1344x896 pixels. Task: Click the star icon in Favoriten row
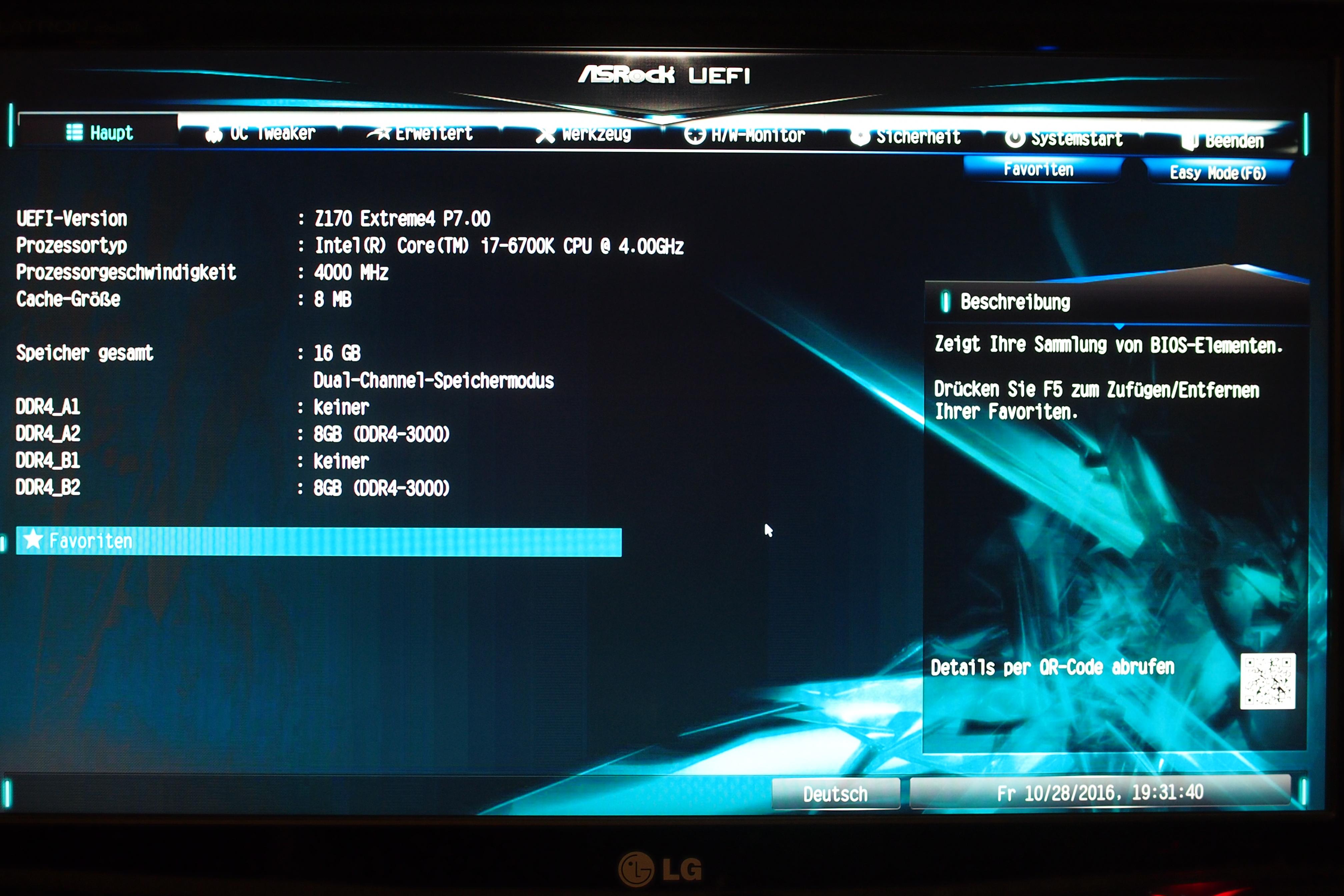[33, 540]
